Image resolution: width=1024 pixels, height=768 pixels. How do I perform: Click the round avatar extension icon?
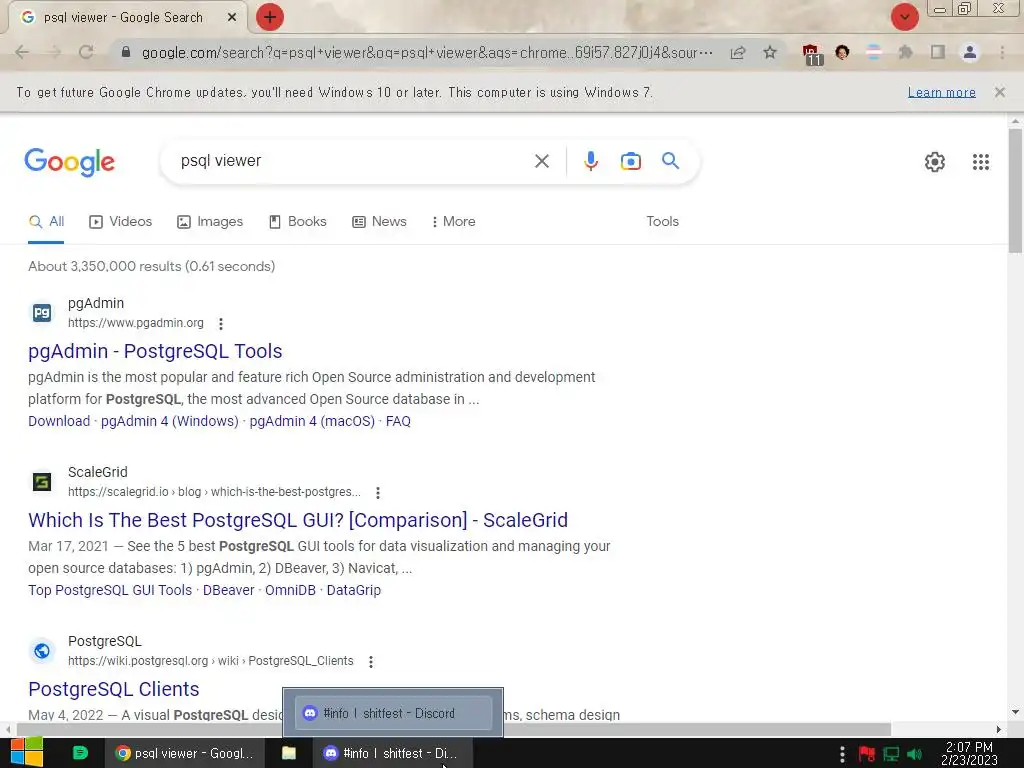[x=842, y=52]
